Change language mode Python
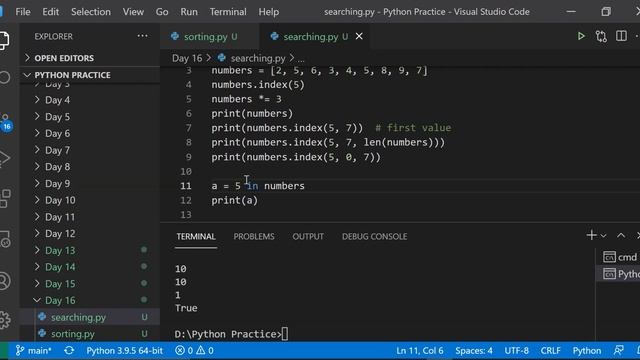 click(587, 351)
